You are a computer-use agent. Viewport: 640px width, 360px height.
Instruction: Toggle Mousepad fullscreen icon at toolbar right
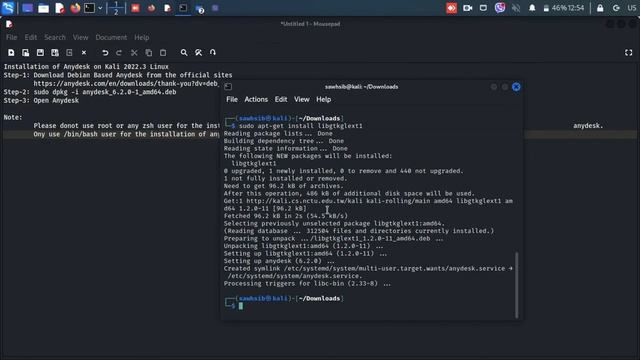[629, 53]
